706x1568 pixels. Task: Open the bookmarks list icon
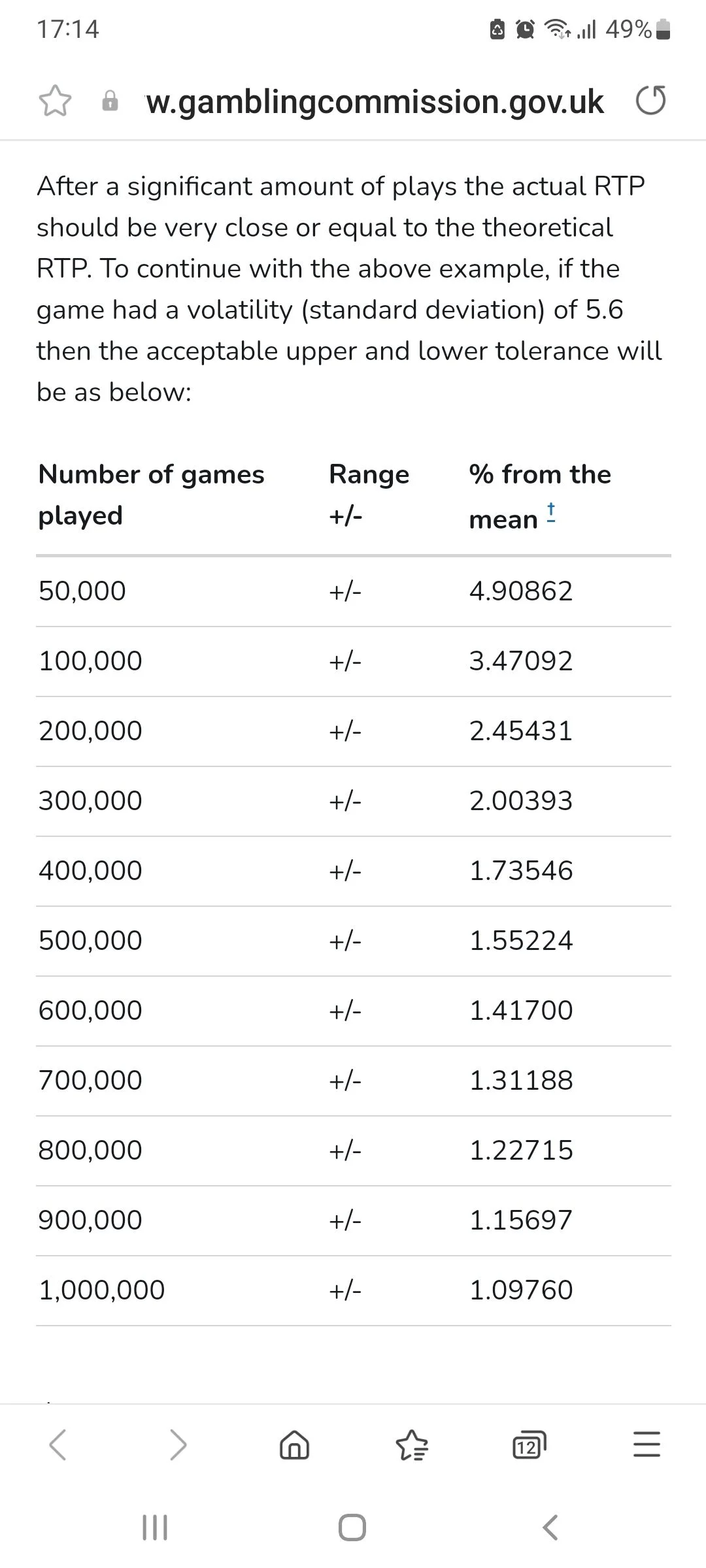tap(412, 1445)
